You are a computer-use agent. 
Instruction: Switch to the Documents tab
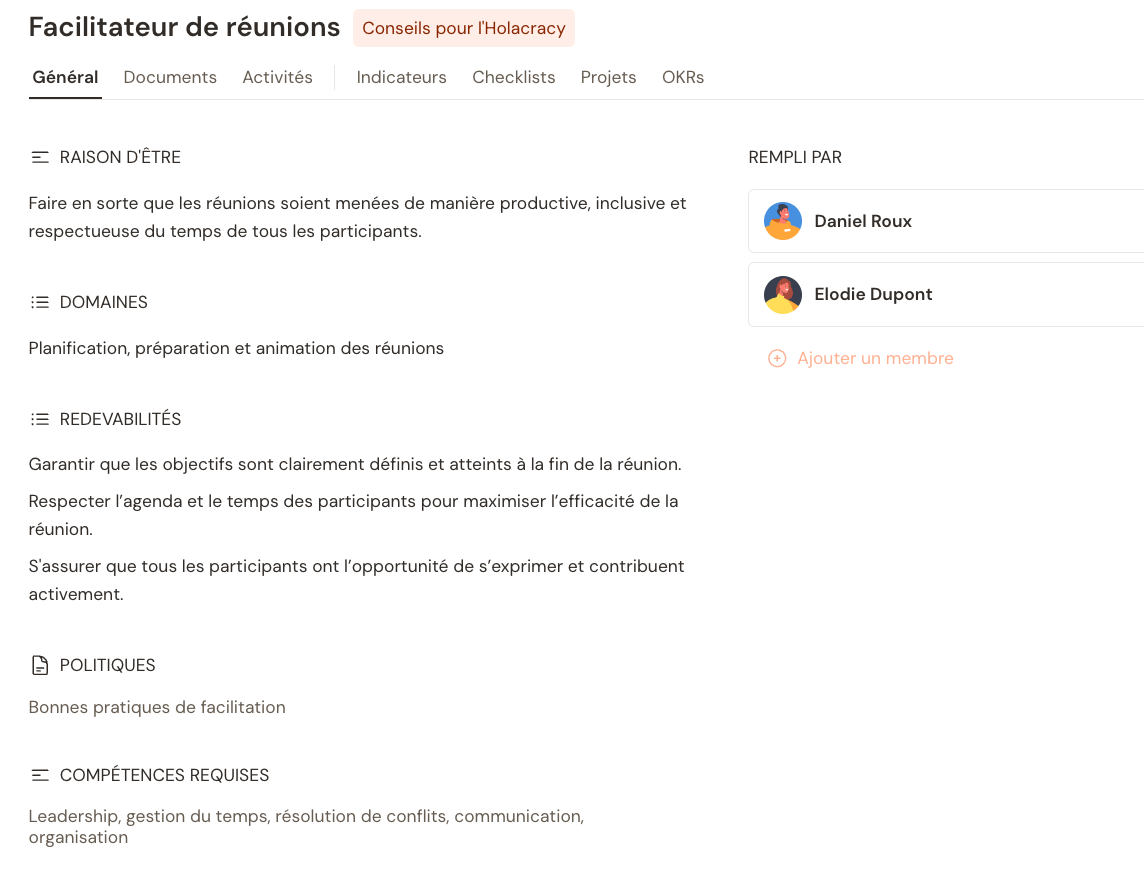click(x=170, y=77)
